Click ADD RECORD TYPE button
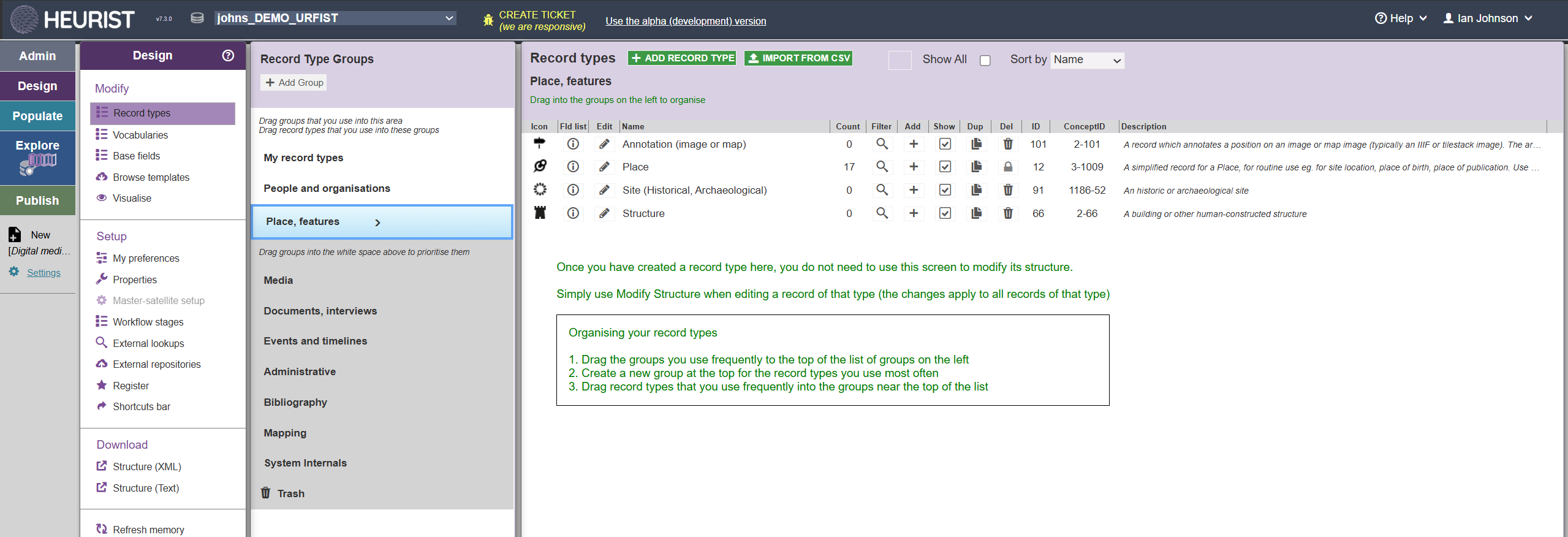1568x537 pixels. click(682, 58)
